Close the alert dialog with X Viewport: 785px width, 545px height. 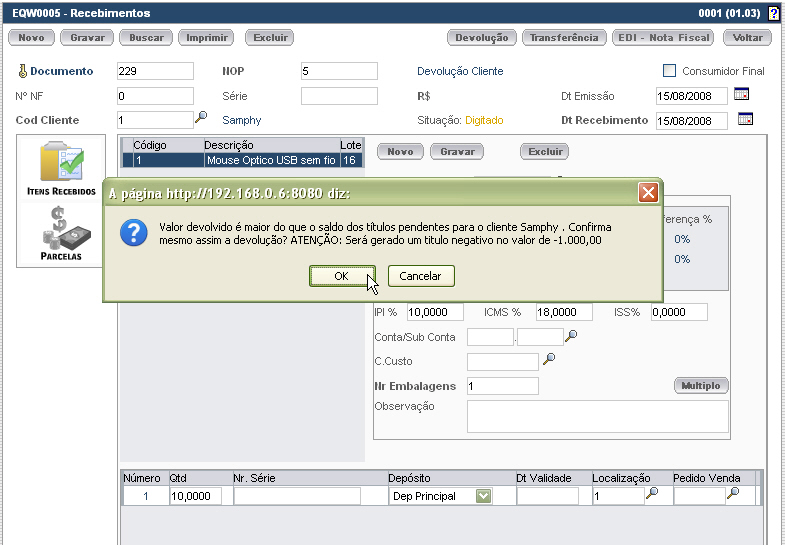(648, 193)
